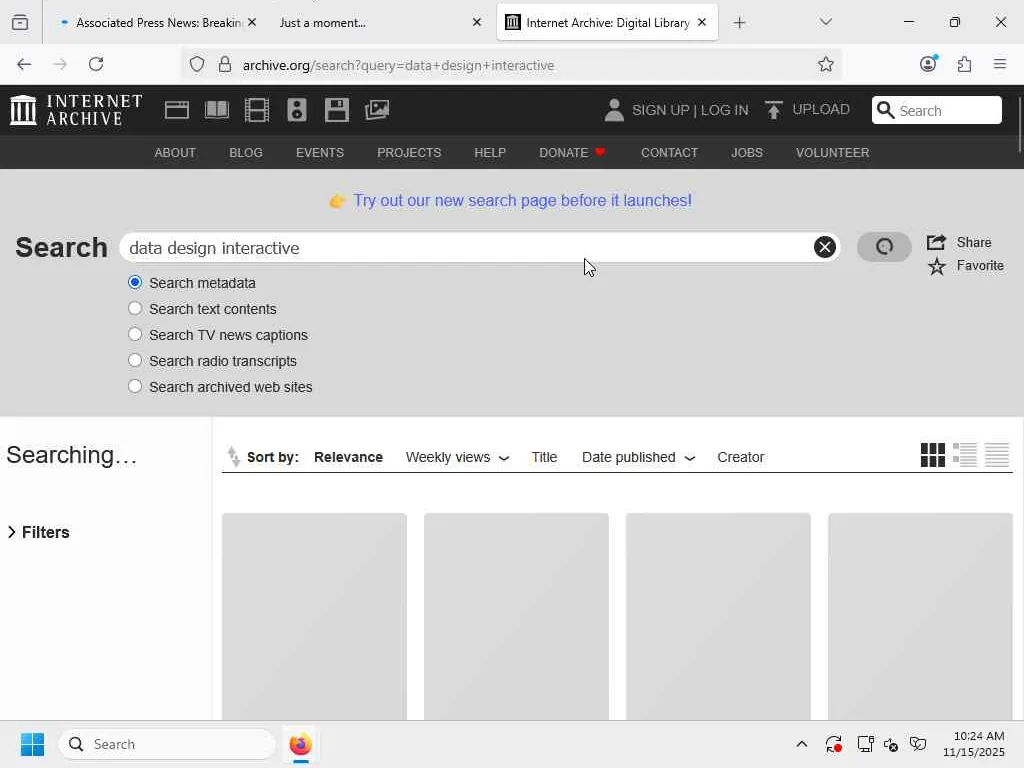This screenshot has height=768, width=1024.
Task: Open the Audio speaker icon
Action: 296,110
